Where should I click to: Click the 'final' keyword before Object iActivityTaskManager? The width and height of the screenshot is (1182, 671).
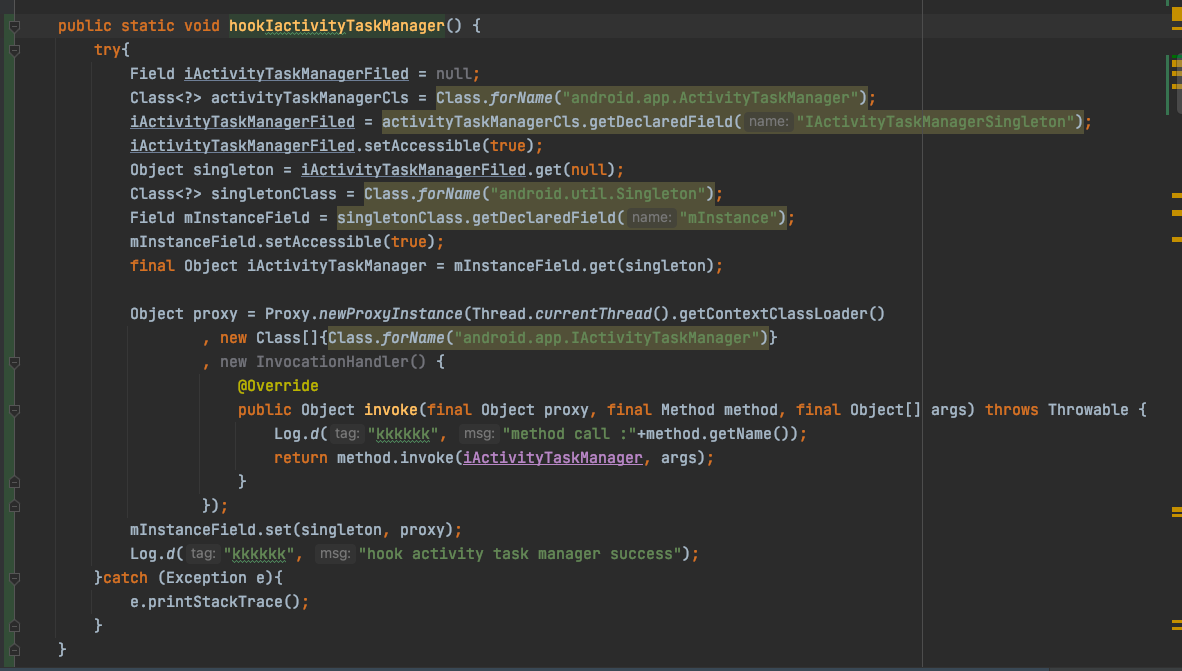pos(152,266)
